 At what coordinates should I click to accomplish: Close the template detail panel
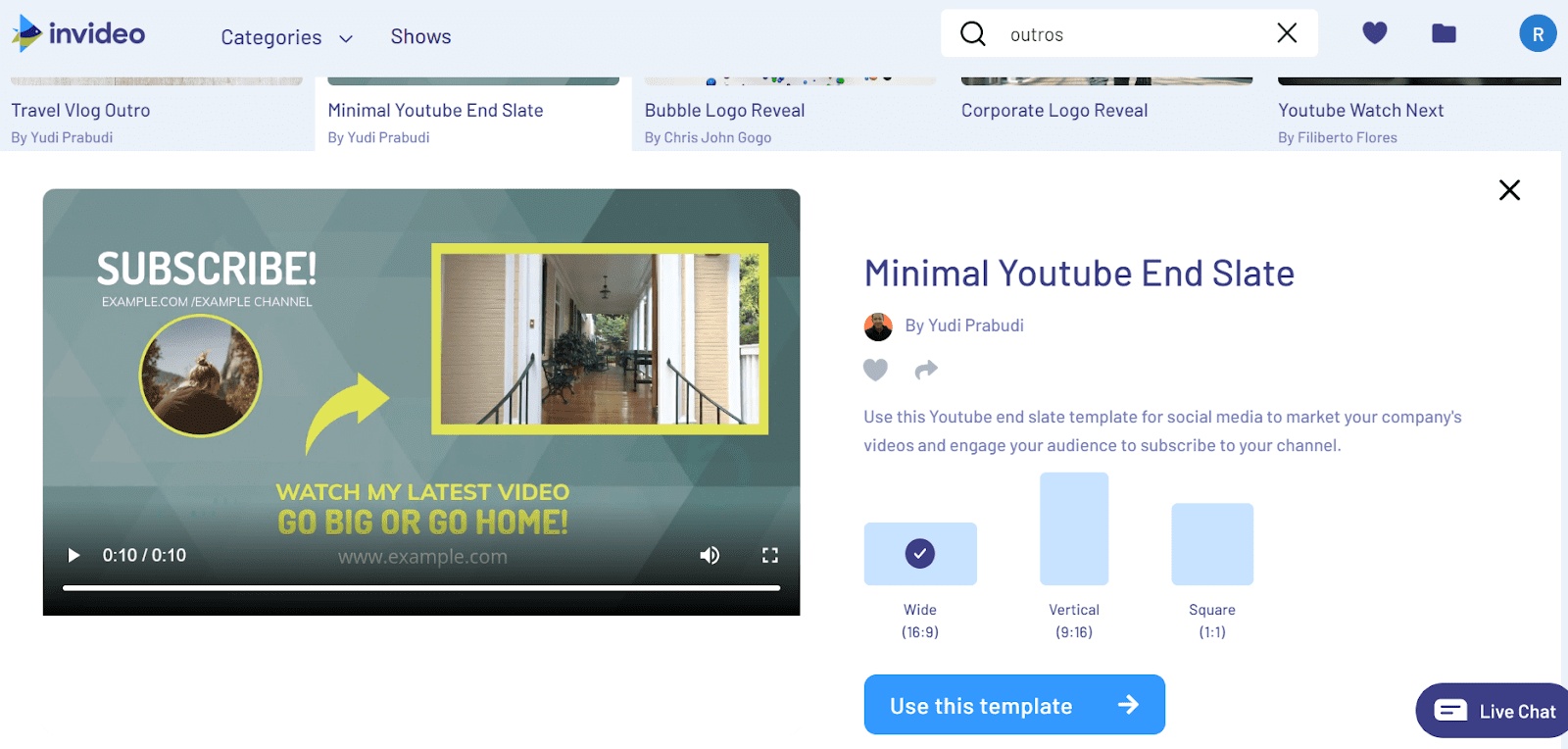point(1508,190)
